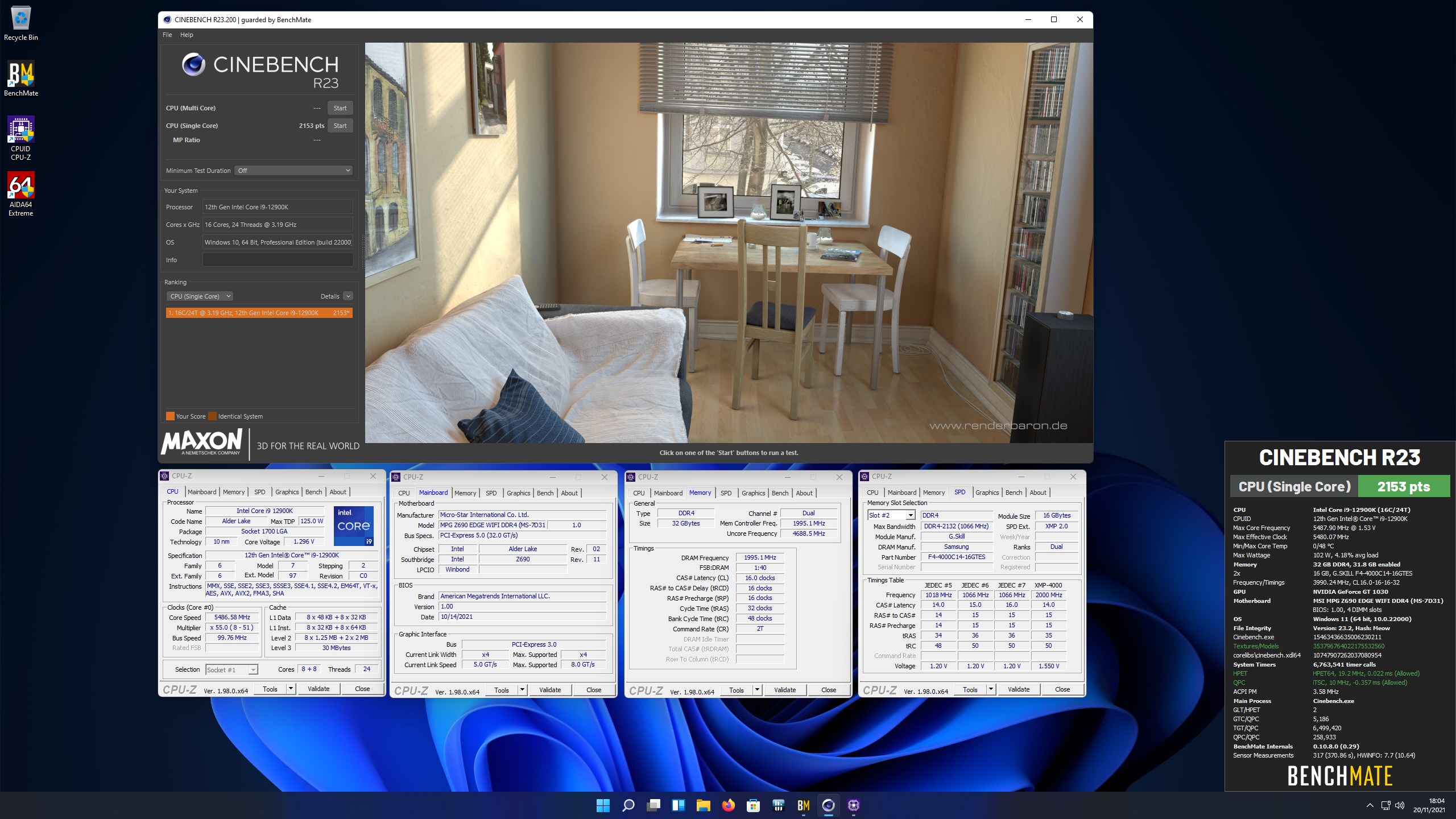Open Tools dropdown arrow in CPU-Z CPU window
Screen dimensions: 1456x819
tap(291, 689)
